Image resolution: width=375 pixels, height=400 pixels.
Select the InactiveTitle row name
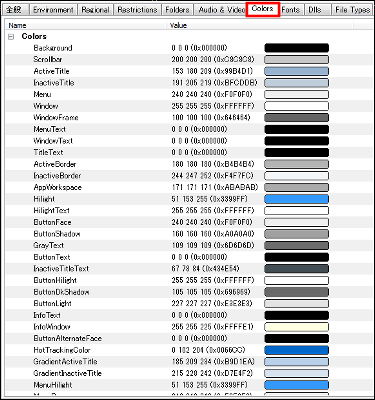tap(54, 83)
